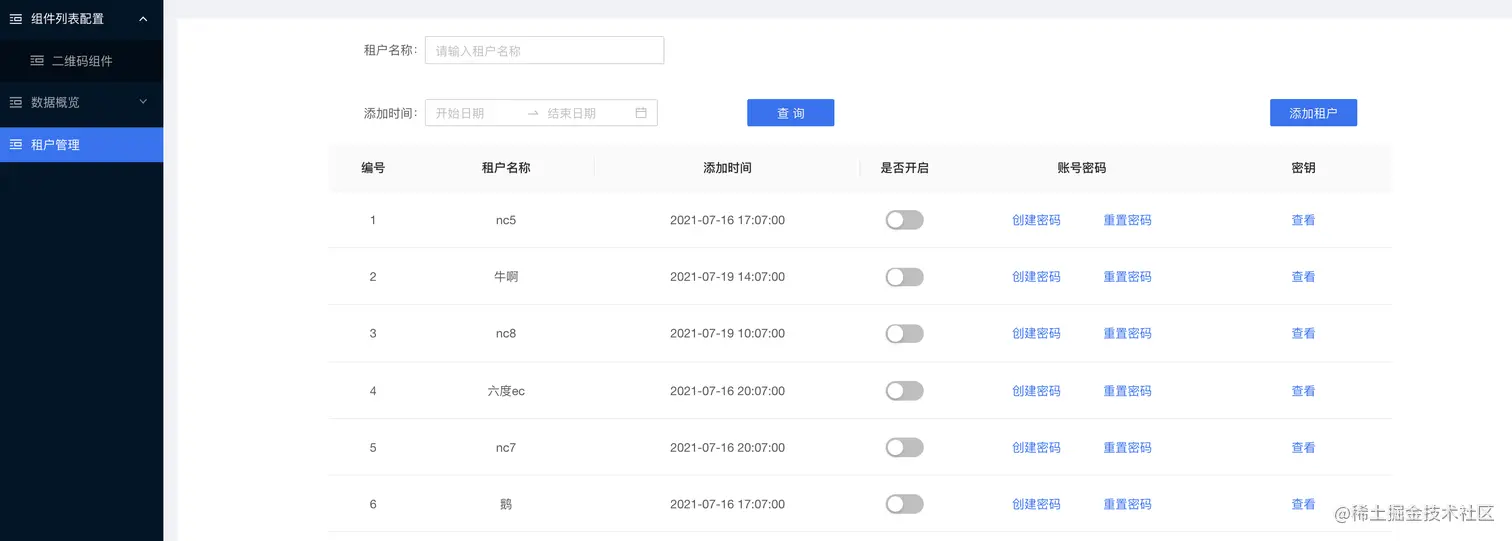Click the 密钥 column header

(1303, 168)
